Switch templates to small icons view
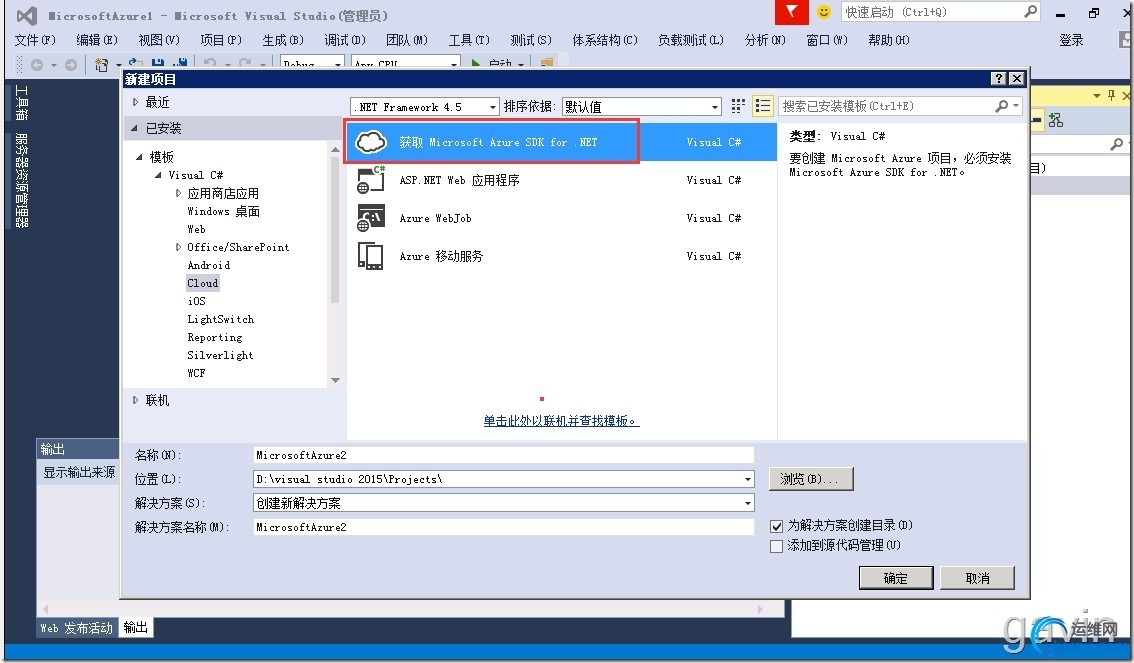 pos(738,106)
